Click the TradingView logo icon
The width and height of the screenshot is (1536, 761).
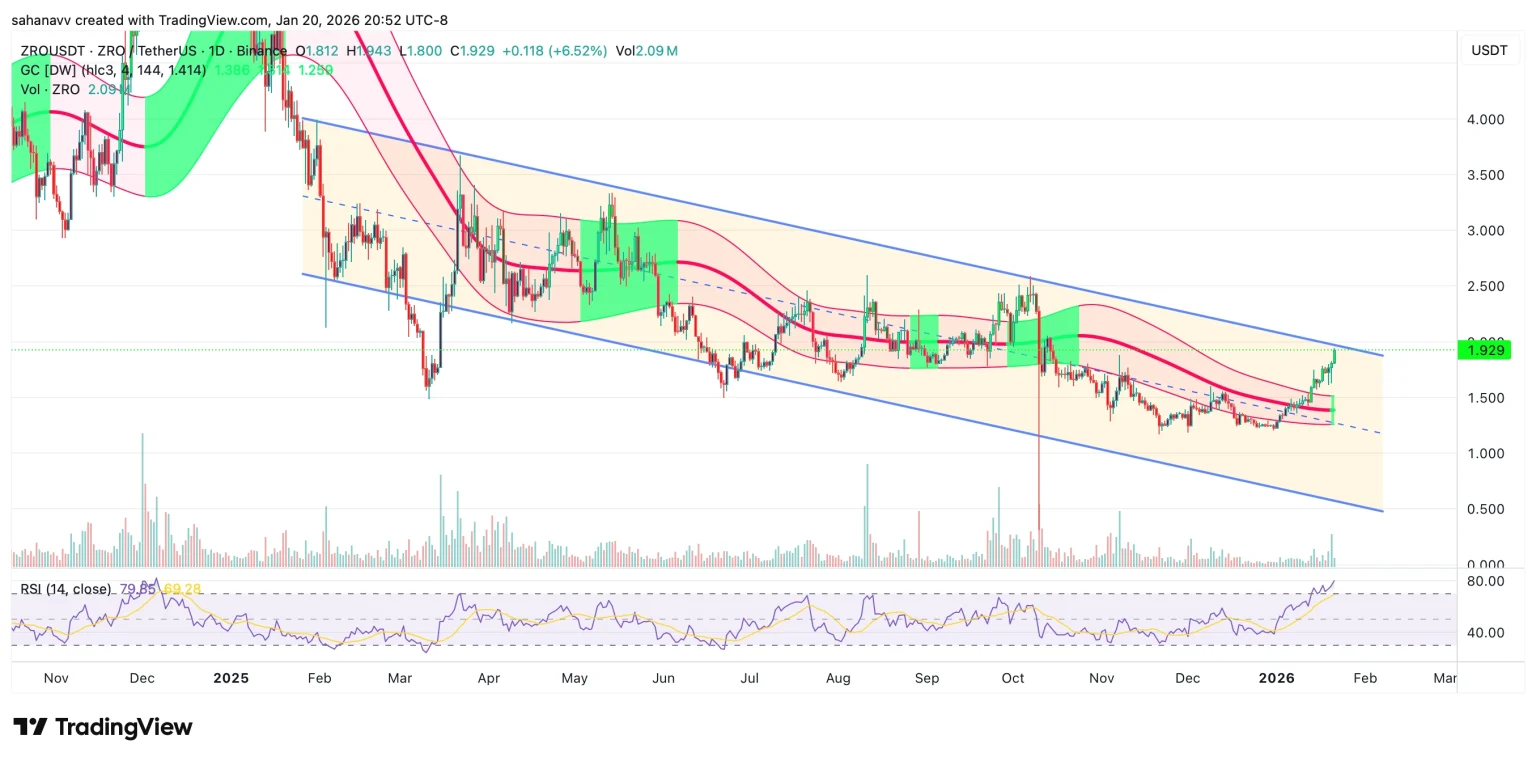[x=29, y=727]
